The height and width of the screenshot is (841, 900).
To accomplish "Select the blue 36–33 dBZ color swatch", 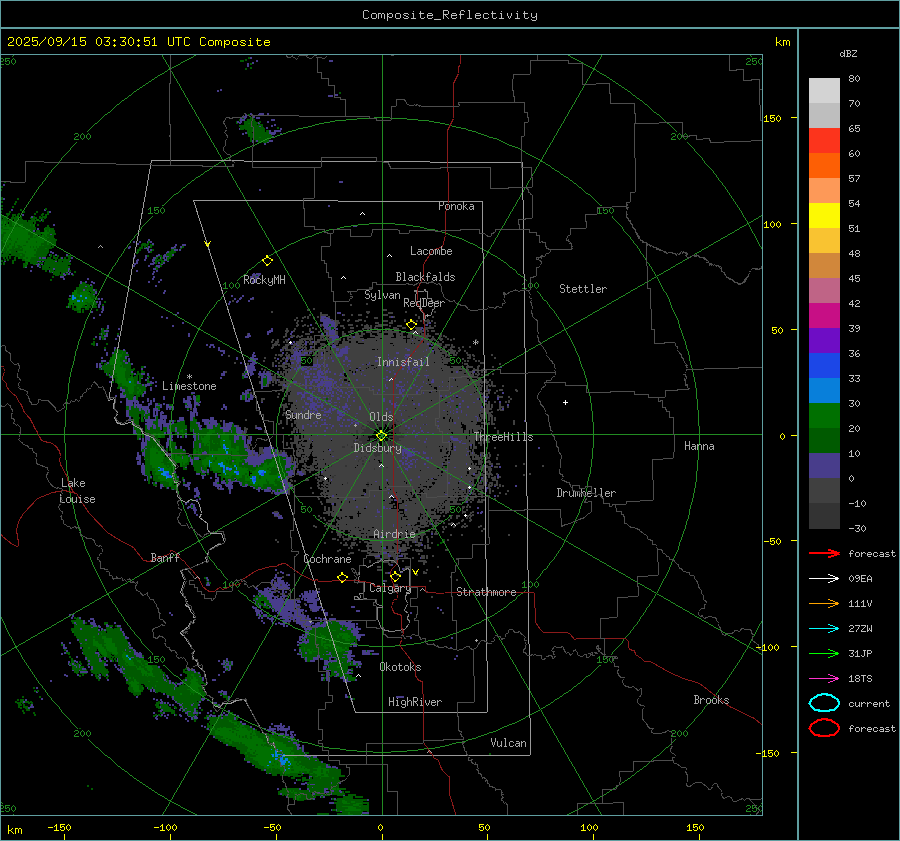I will 824,366.
